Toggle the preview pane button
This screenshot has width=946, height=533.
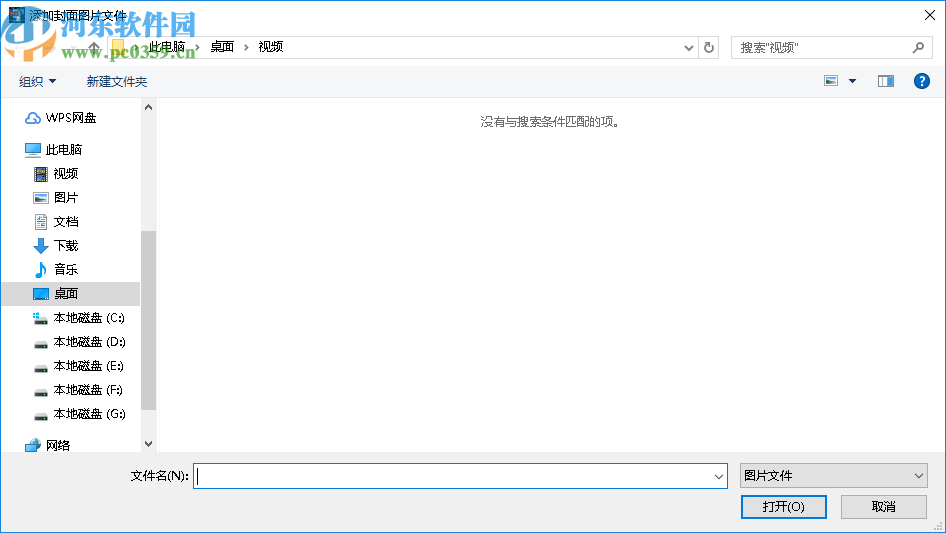click(x=886, y=81)
